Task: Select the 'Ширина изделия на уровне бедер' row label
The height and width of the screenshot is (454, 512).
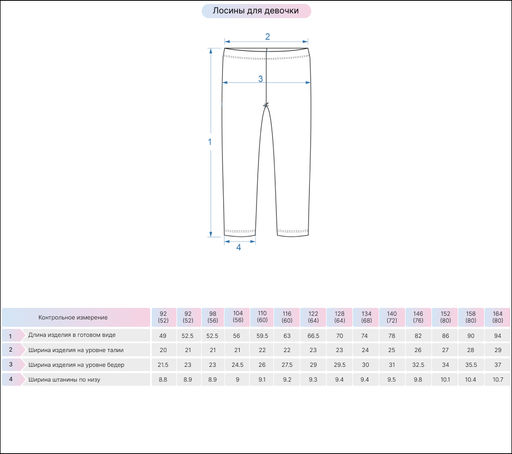Action: [76, 365]
